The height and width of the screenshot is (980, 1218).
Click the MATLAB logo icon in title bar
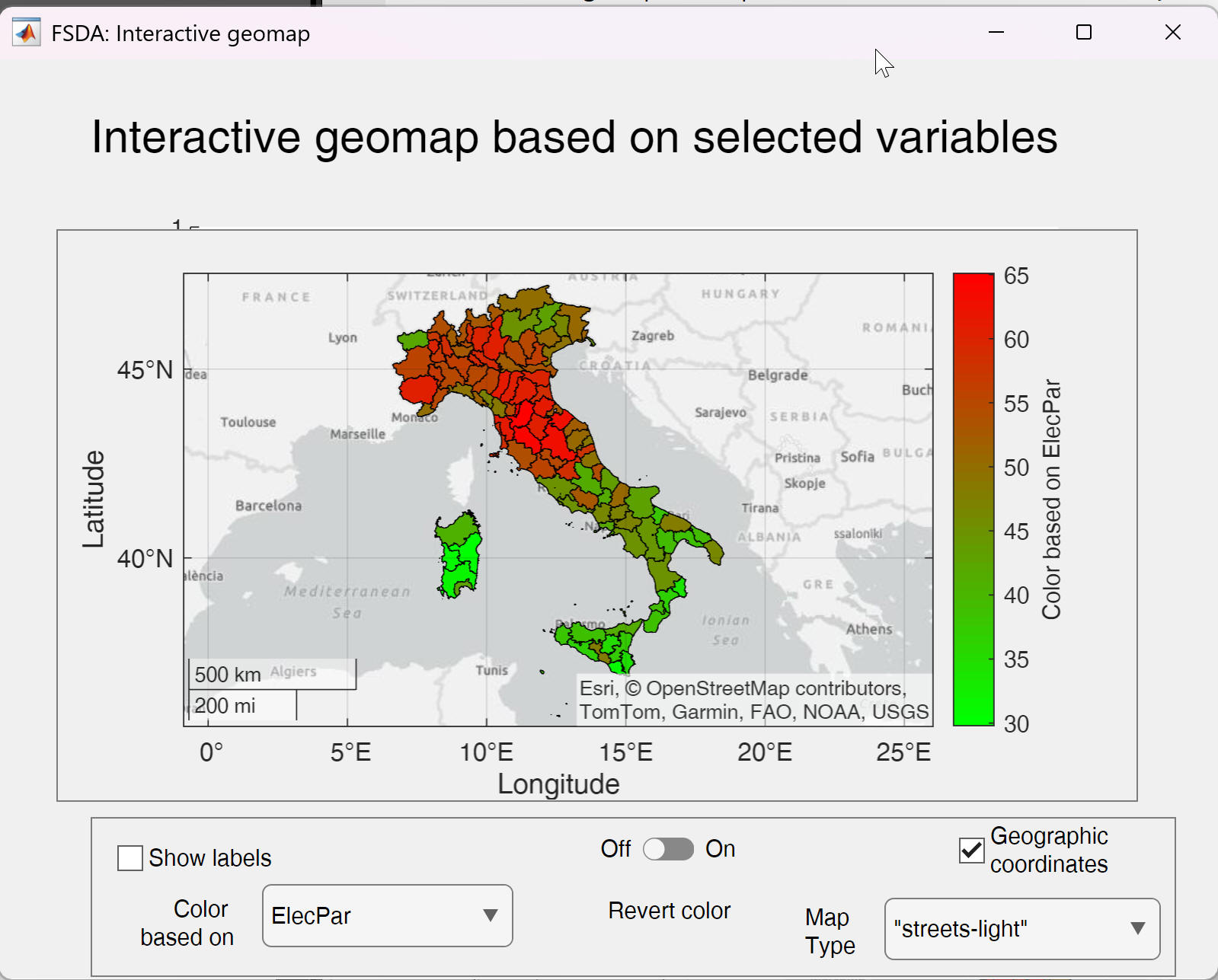coord(27,33)
